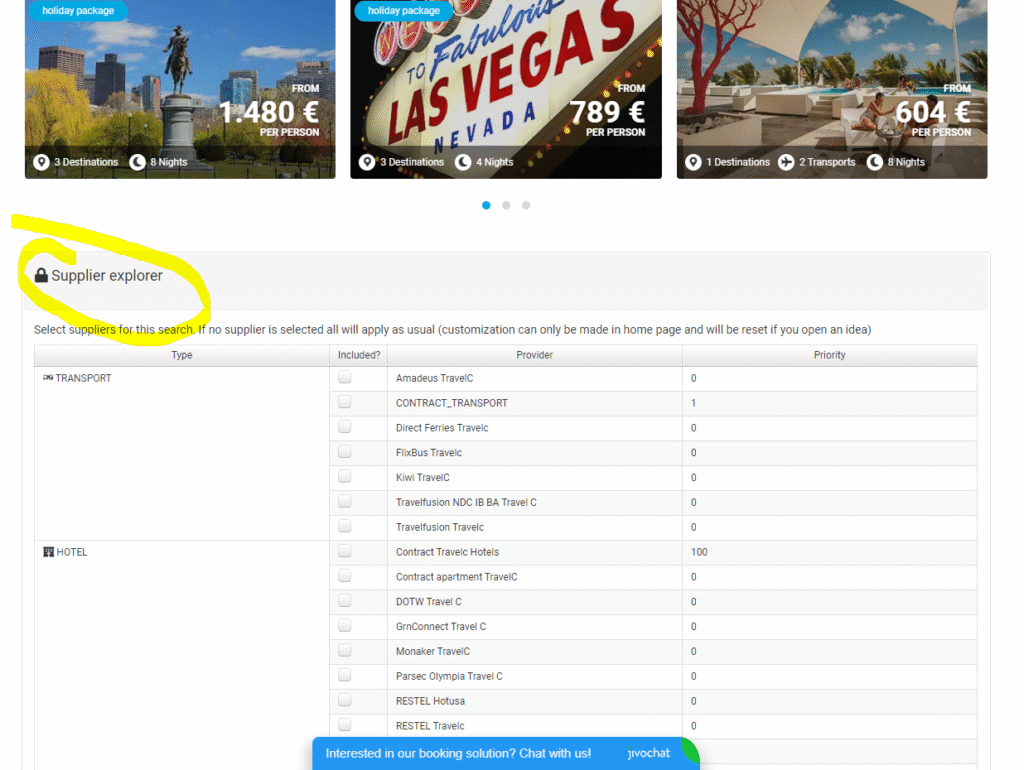The width and height of the screenshot is (1024, 770).
Task: Click the plane icon beside 2 Transports
Action: point(786,162)
